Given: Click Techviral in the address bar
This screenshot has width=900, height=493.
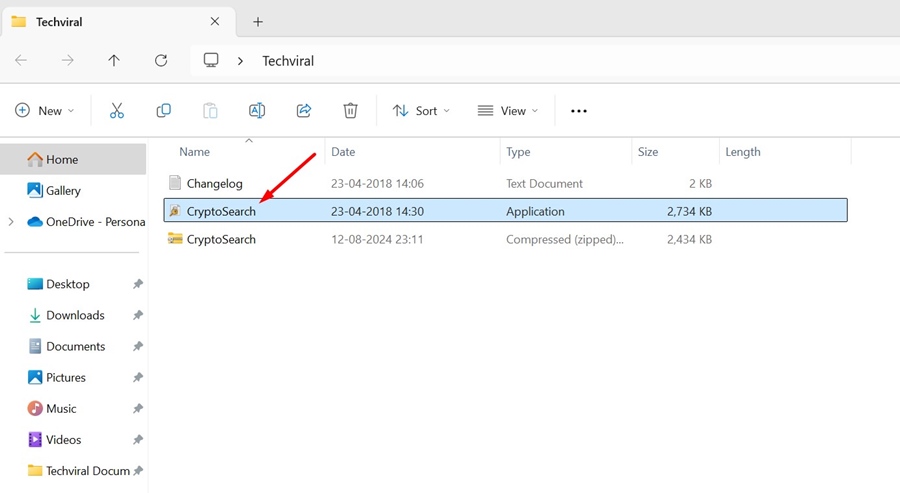Looking at the screenshot, I should coord(288,61).
